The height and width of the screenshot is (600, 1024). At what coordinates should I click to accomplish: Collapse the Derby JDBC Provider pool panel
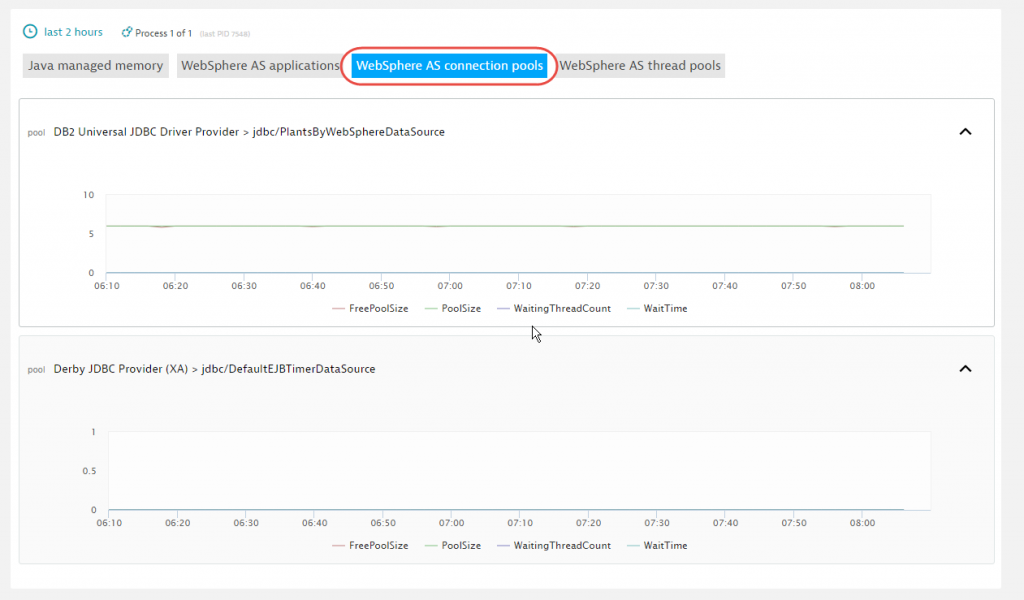(x=965, y=369)
